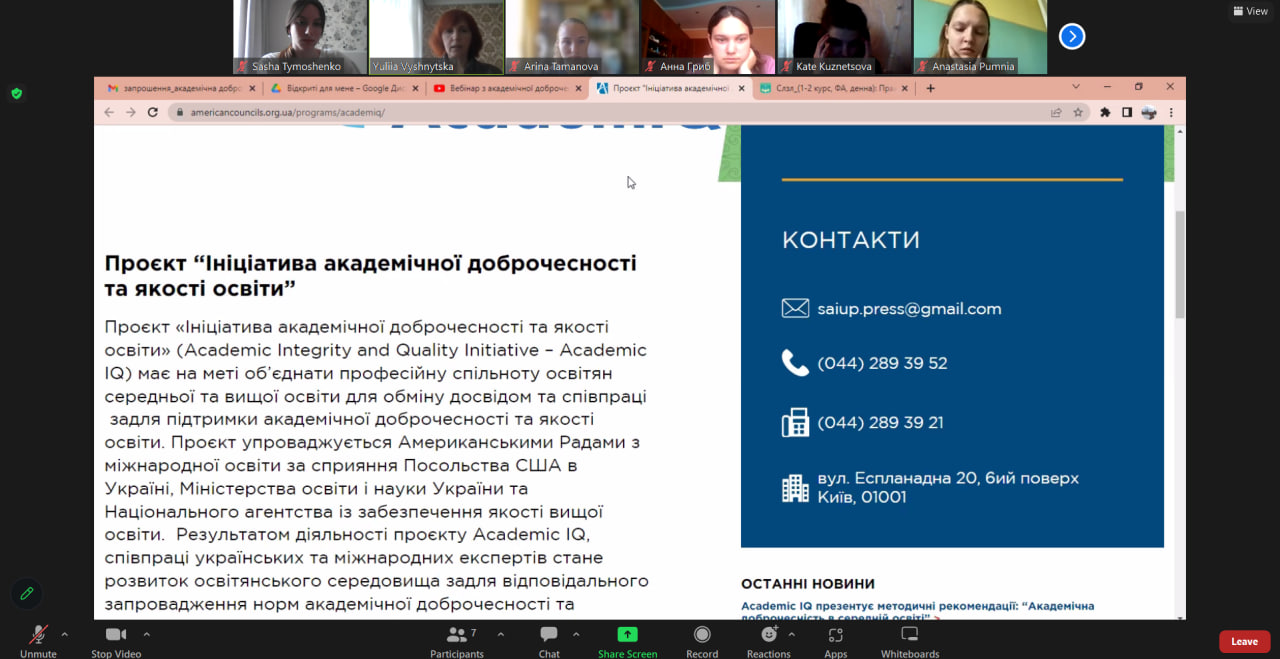
Task: Expand audio options arrow beside Unmute
Action: coord(65,634)
